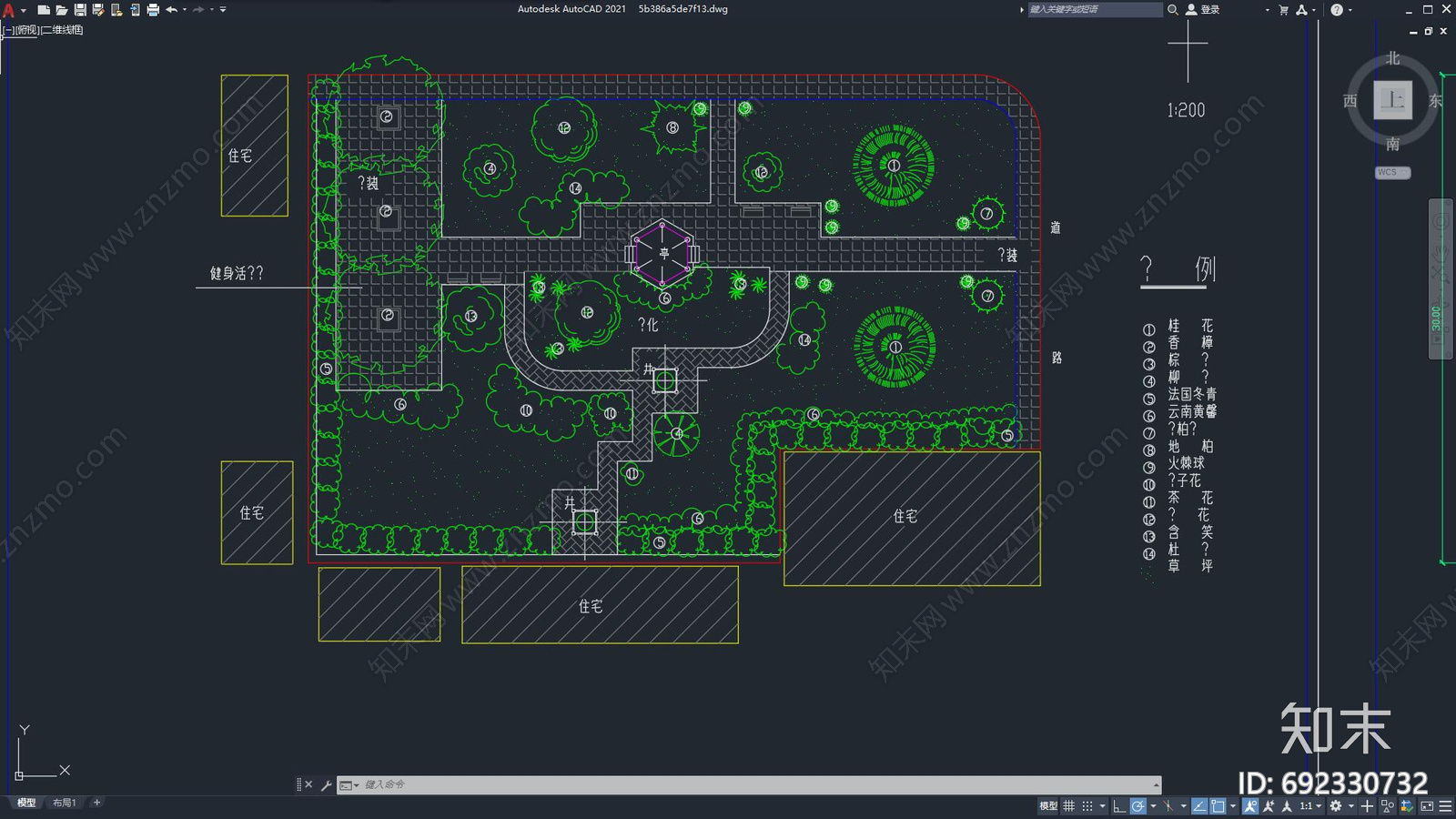
Task: Focus the keyword search input box
Action: tap(1095, 10)
